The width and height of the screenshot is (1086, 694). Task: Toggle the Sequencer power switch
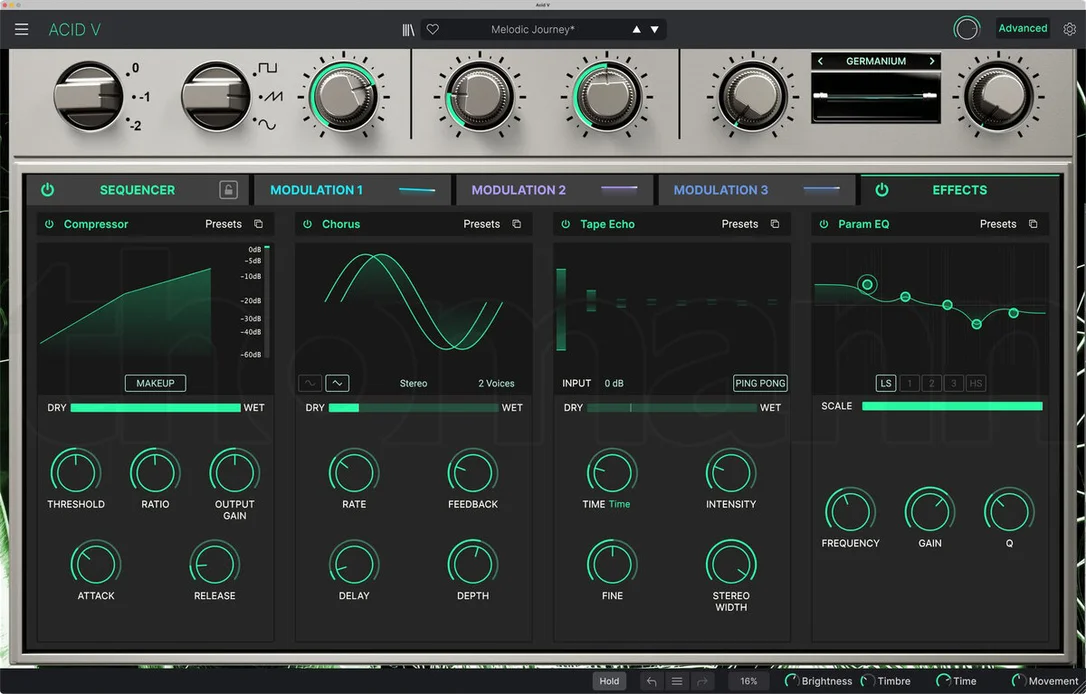click(x=47, y=190)
